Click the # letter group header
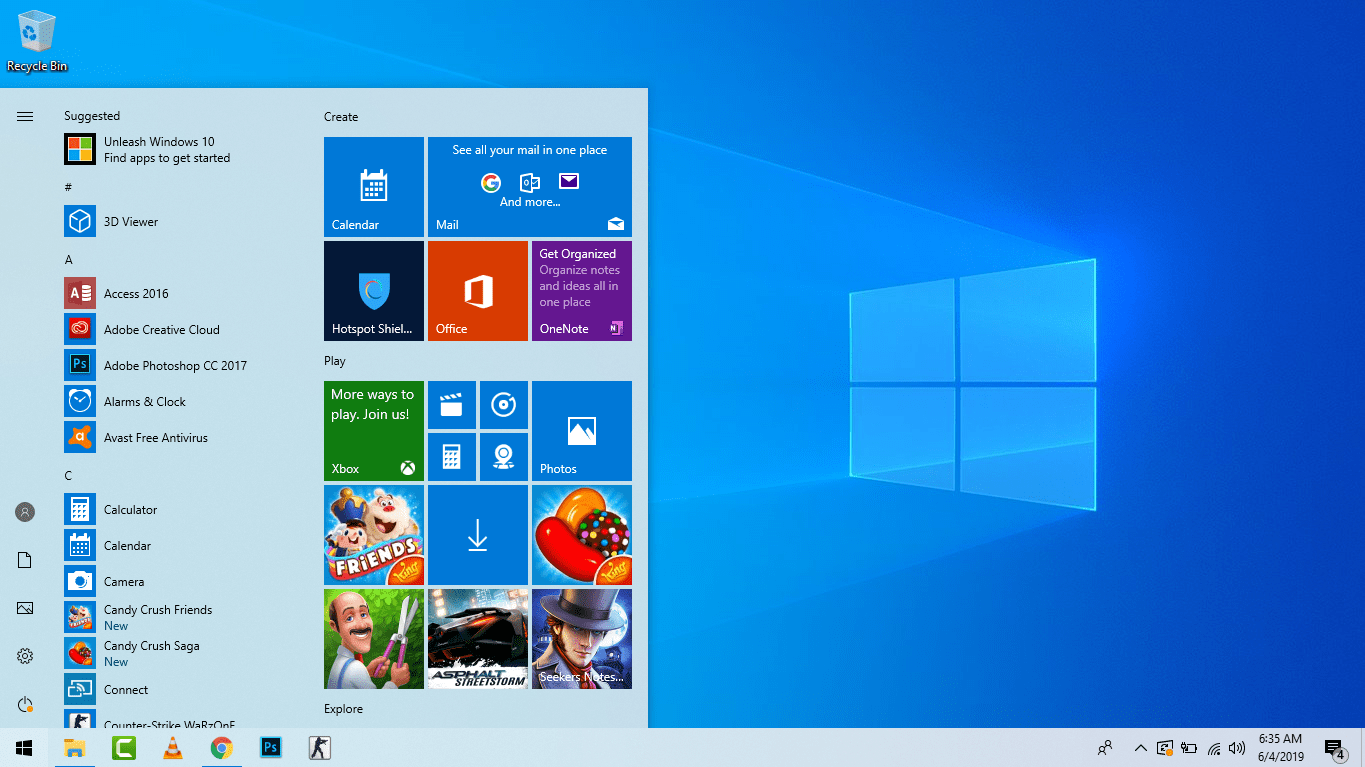Viewport: 1365px width, 767px height. (x=68, y=187)
